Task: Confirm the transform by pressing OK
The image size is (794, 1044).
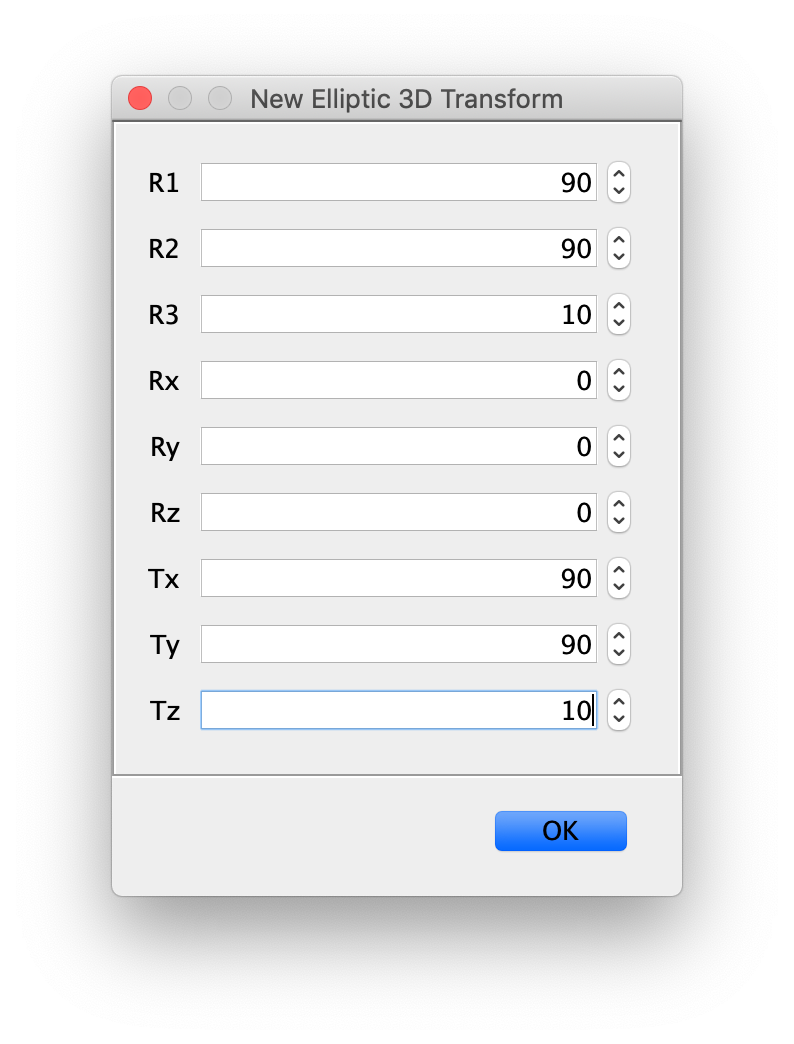Action: (560, 830)
